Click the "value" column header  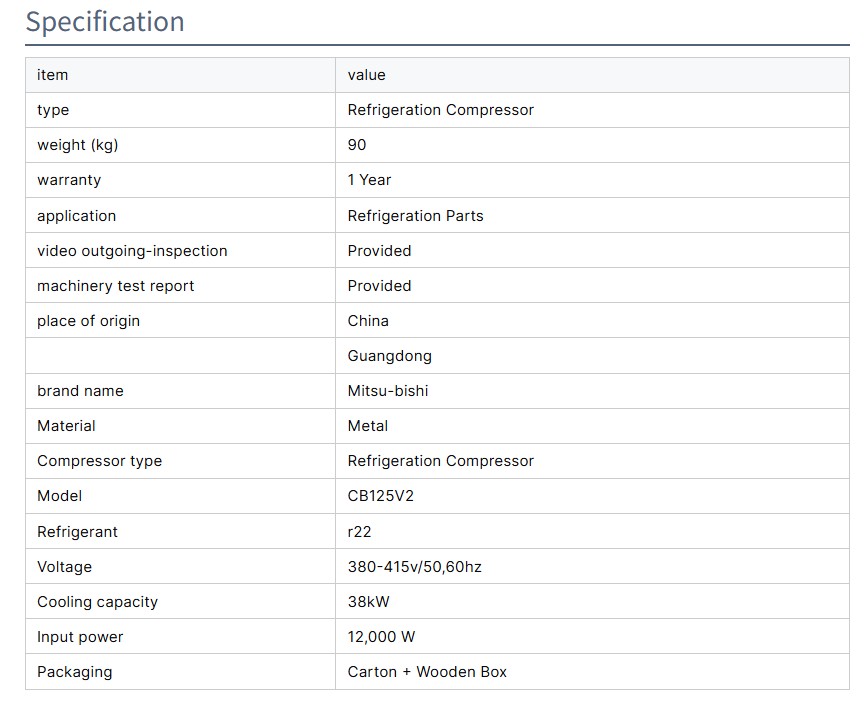(x=366, y=75)
